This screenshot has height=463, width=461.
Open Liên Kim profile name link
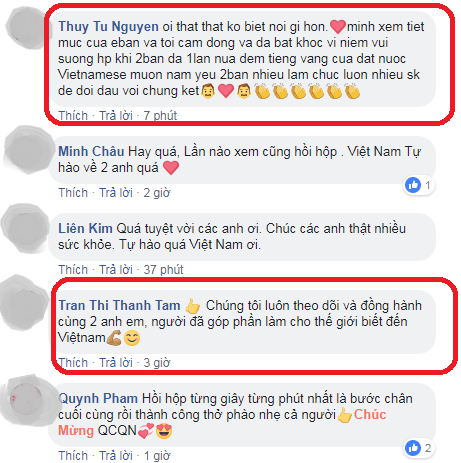pos(85,229)
